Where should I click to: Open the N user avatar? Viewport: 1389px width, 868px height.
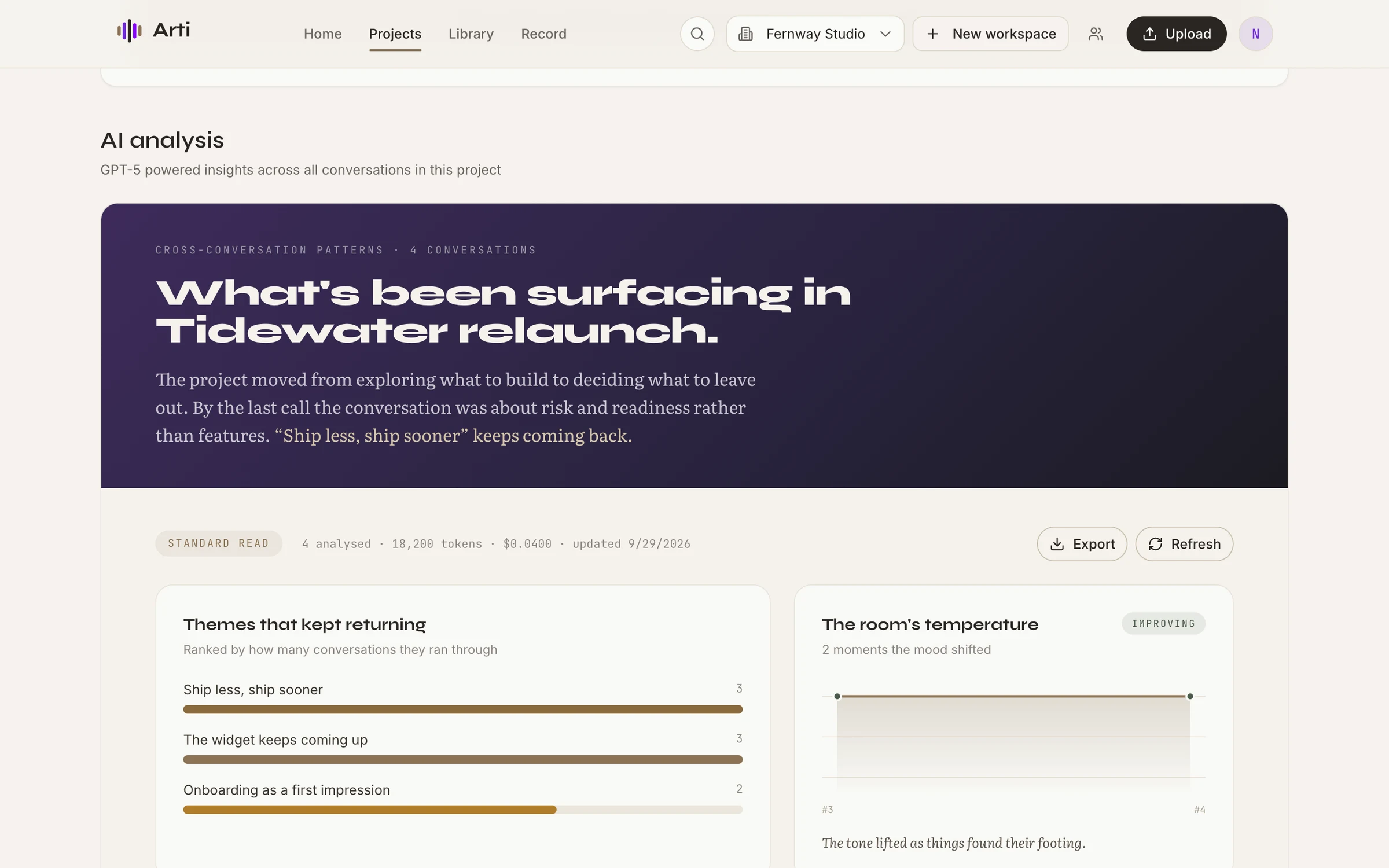[1255, 34]
